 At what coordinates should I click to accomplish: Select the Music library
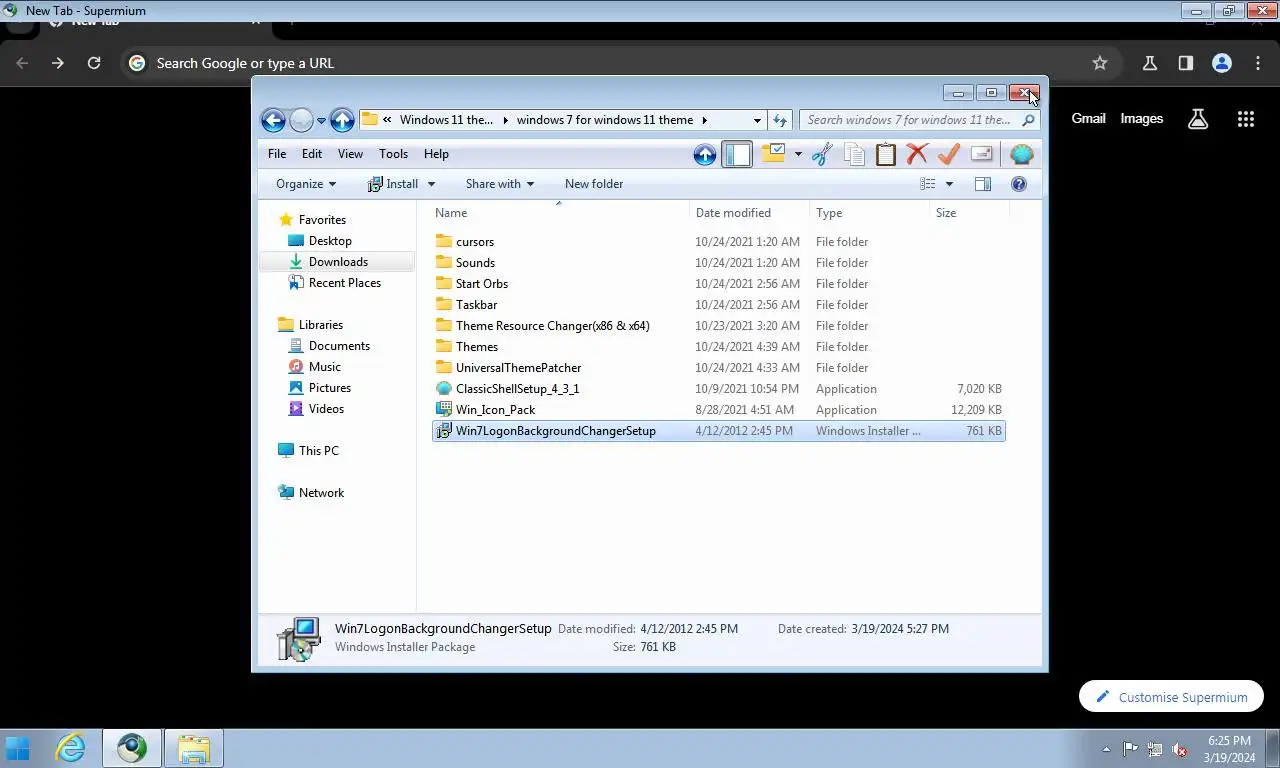click(x=324, y=367)
